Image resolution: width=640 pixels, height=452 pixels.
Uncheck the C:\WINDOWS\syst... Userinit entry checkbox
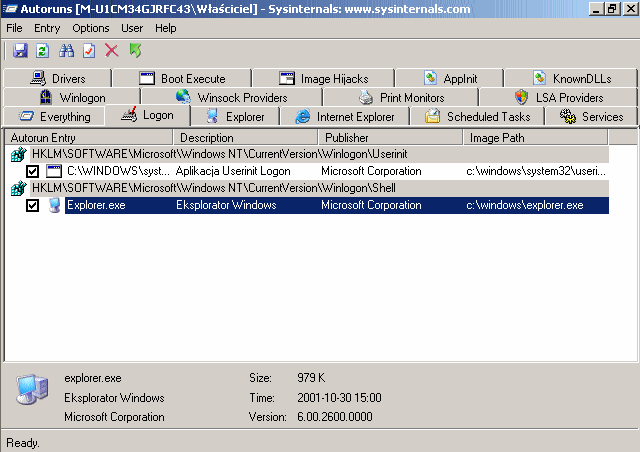coord(32,171)
